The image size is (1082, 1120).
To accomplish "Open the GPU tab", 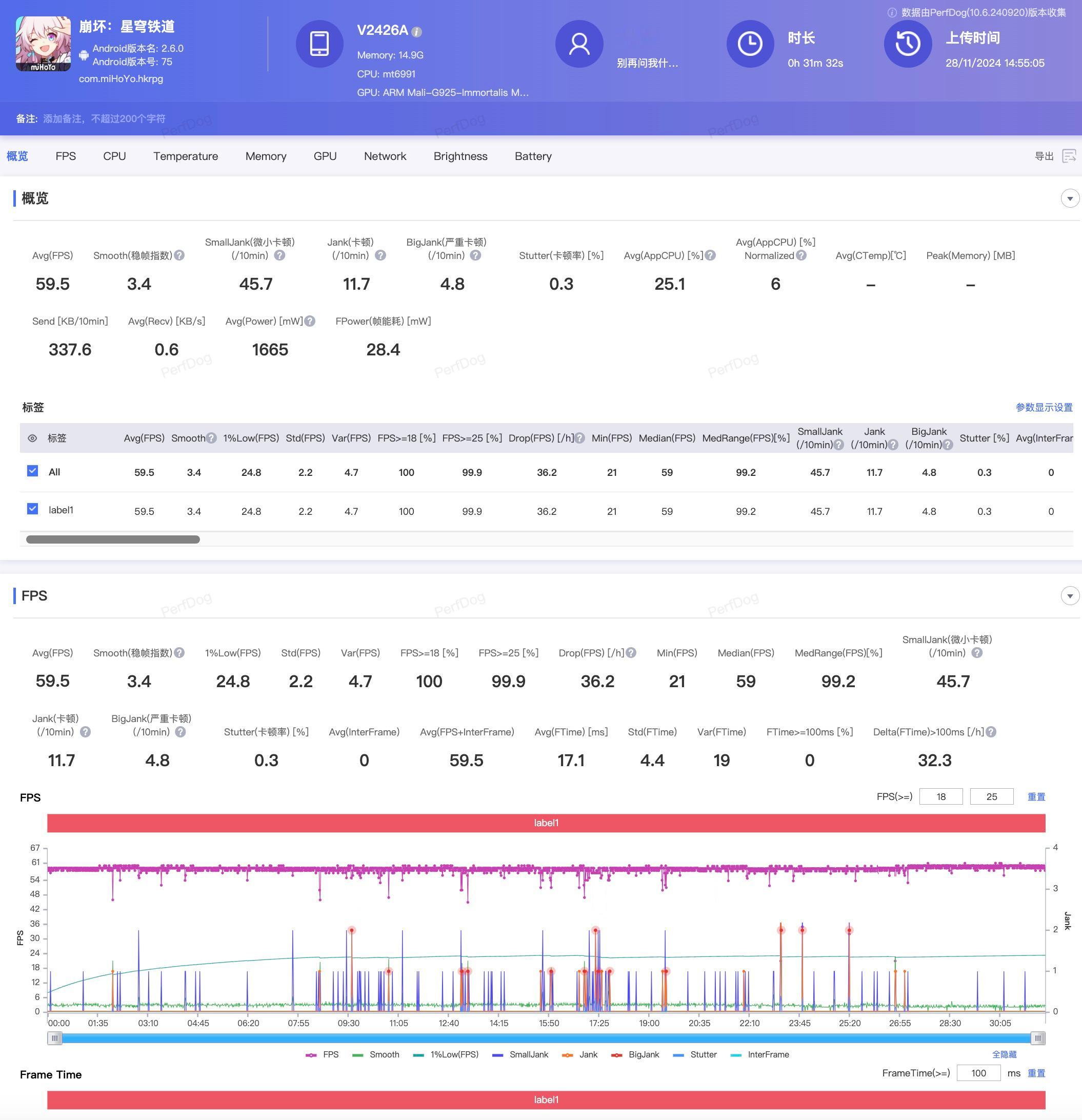I will point(325,156).
